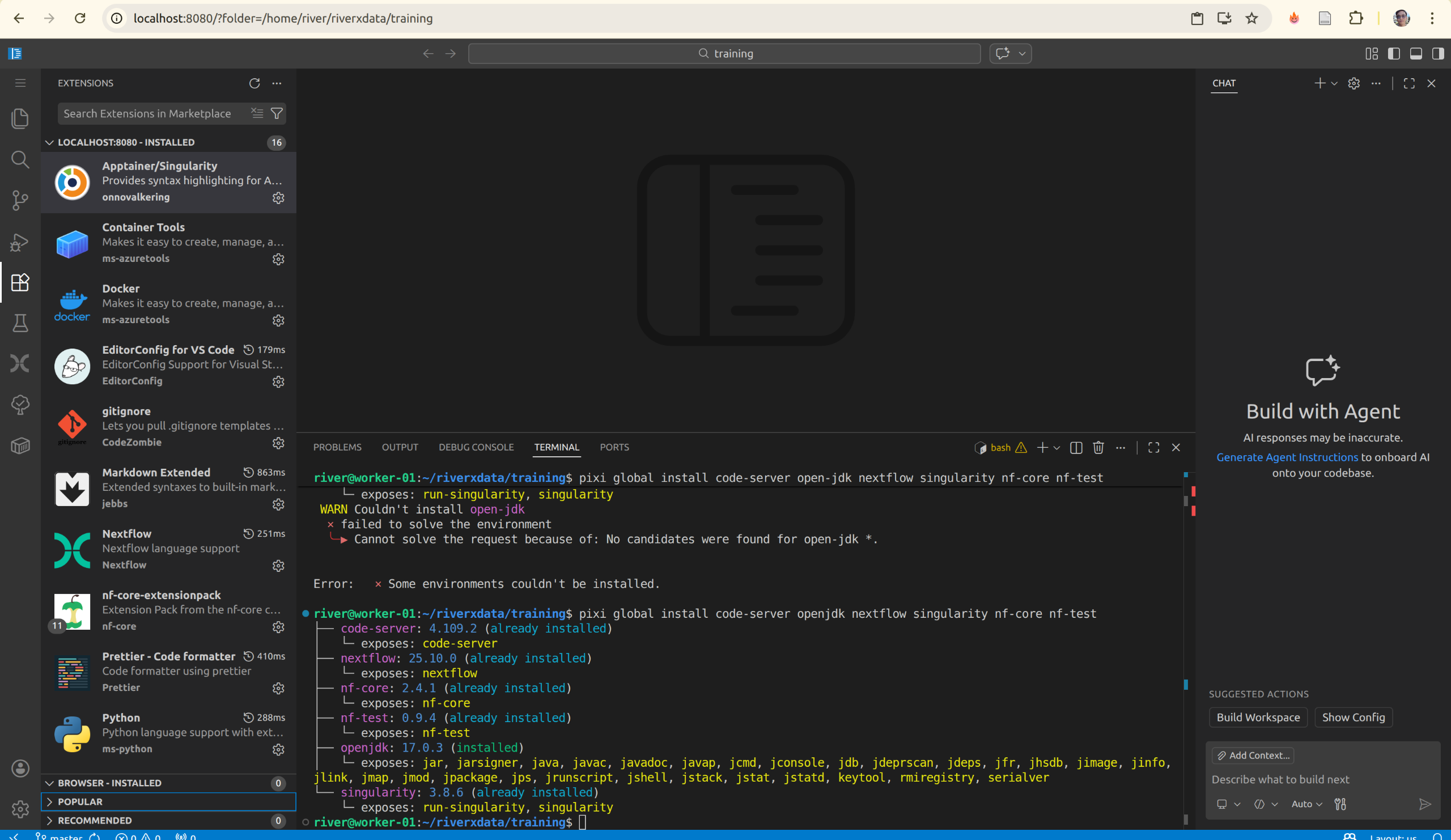Kill terminal with trash icon
The height and width of the screenshot is (840, 1451).
click(1098, 447)
